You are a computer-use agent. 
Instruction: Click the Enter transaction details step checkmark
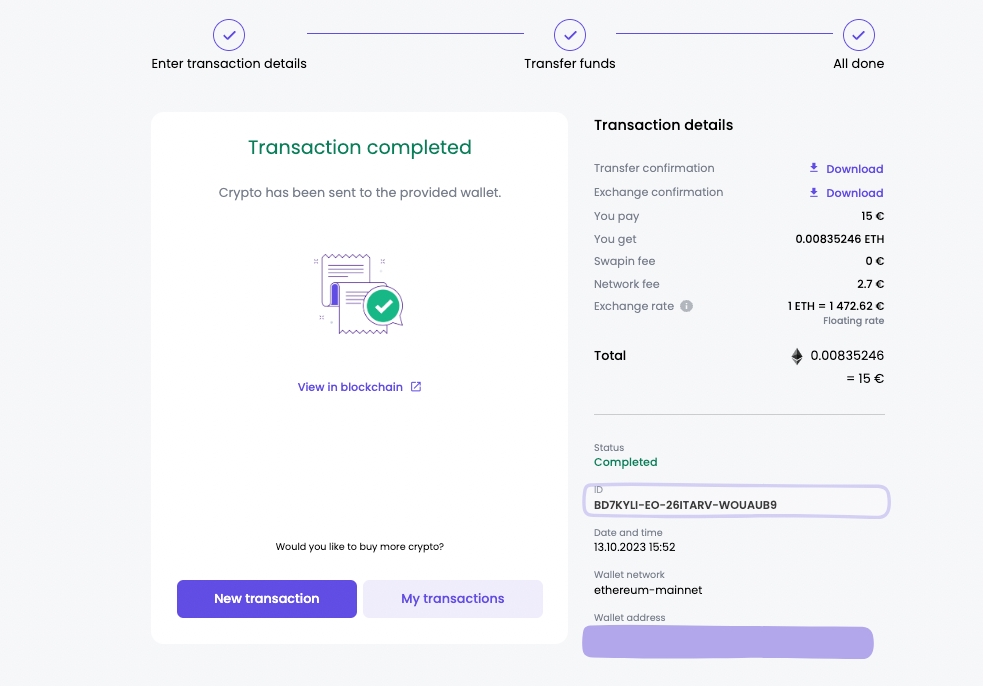coord(229,35)
